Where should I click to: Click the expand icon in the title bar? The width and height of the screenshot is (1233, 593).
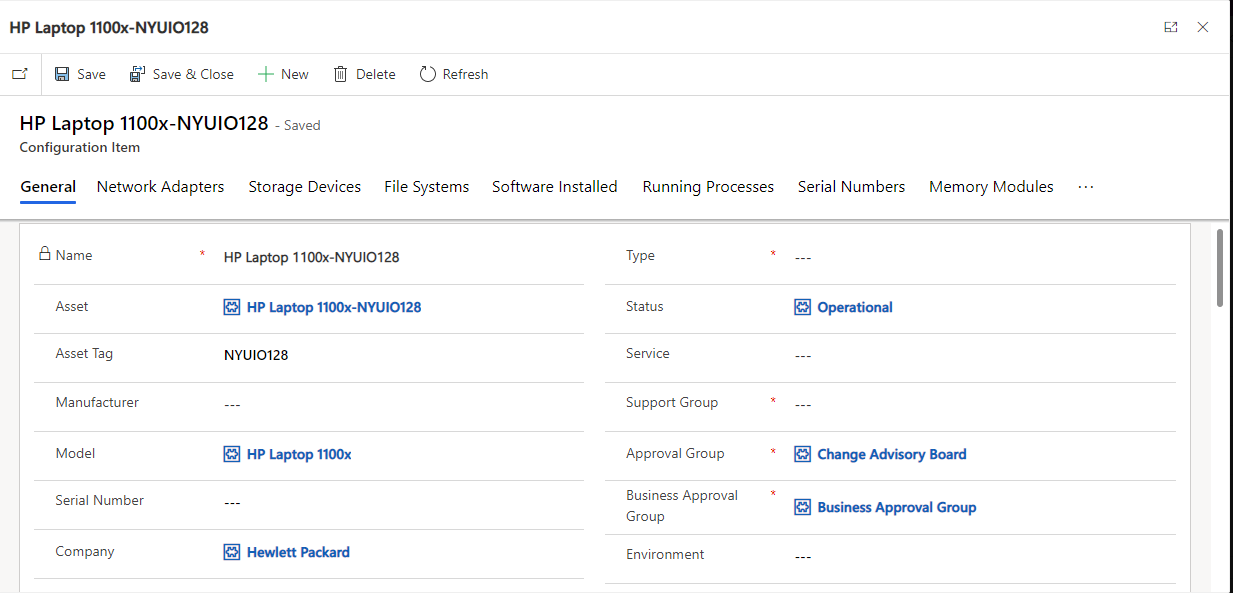1170,27
